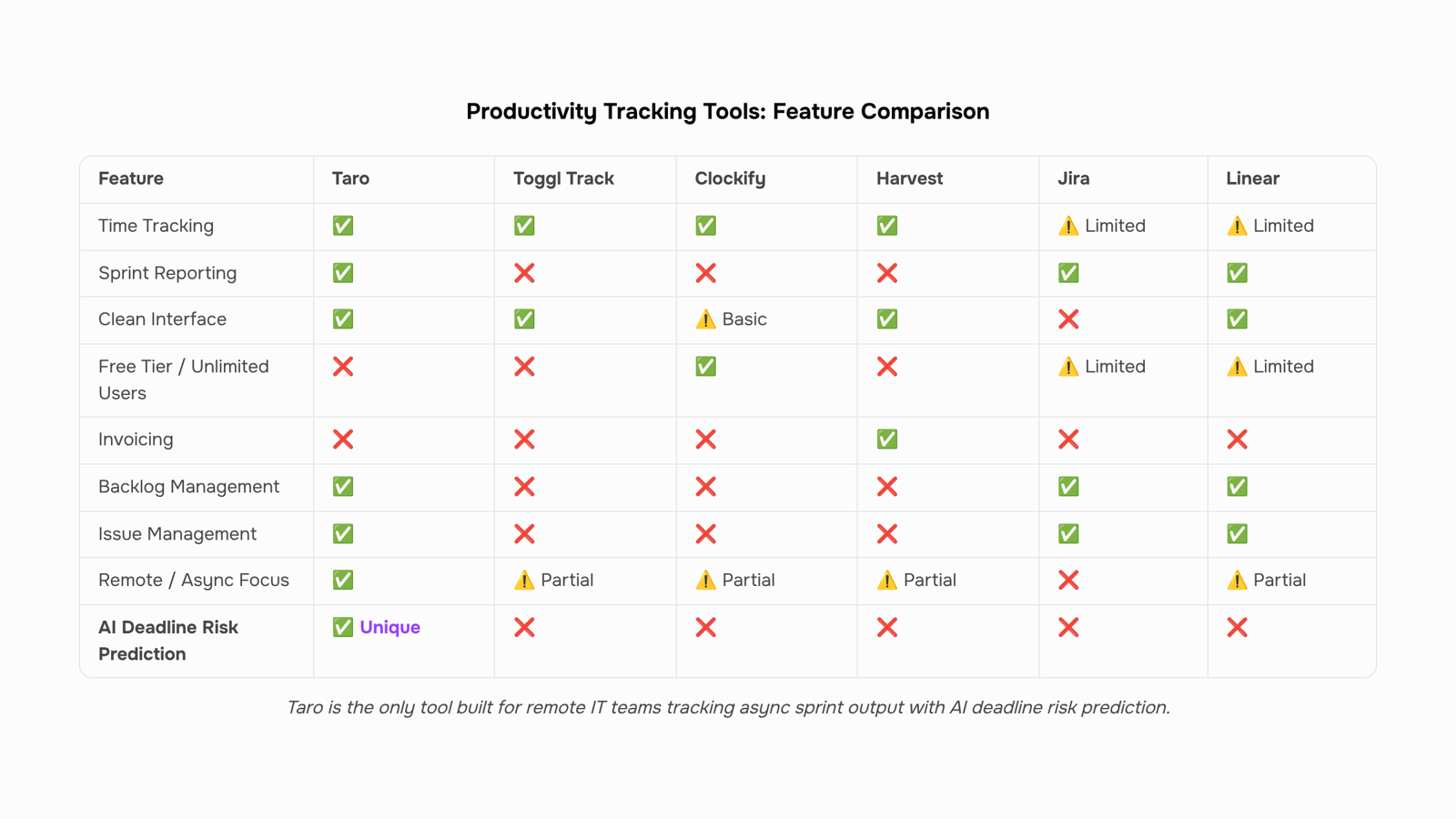The width and height of the screenshot is (1456, 819).
Task: Select the Toggl Track column header
Action: coord(563,178)
